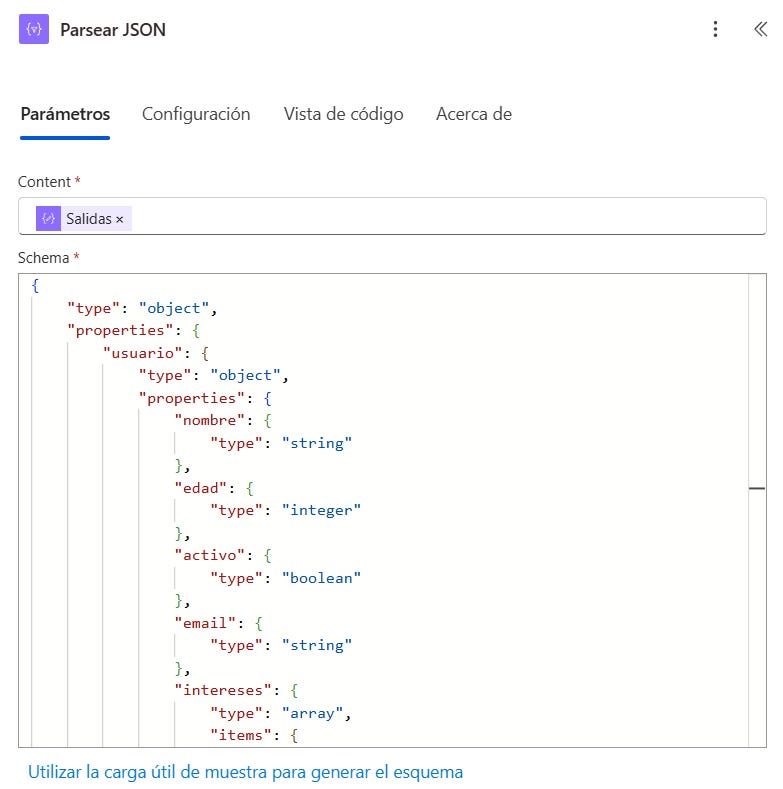Switch to the Configuración tab
The height and width of the screenshot is (789, 783).
pos(196,114)
